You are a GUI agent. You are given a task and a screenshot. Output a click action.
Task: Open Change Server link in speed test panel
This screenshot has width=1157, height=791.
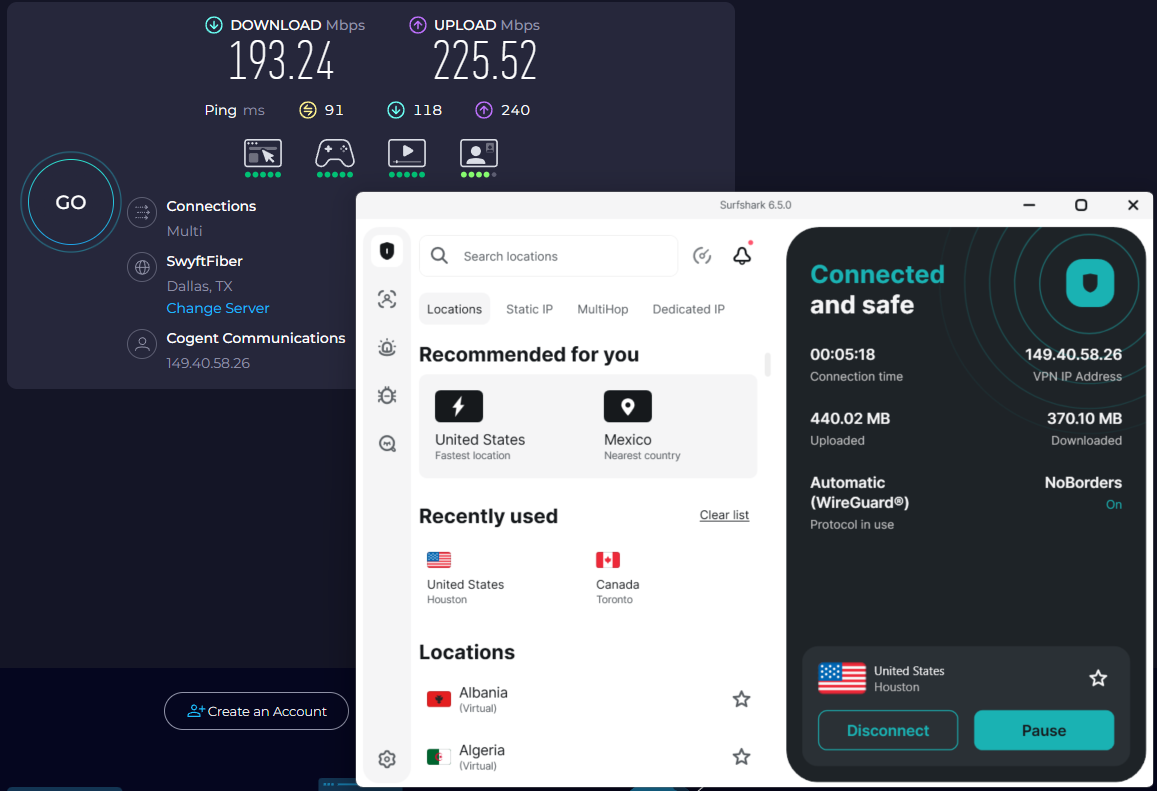217,308
